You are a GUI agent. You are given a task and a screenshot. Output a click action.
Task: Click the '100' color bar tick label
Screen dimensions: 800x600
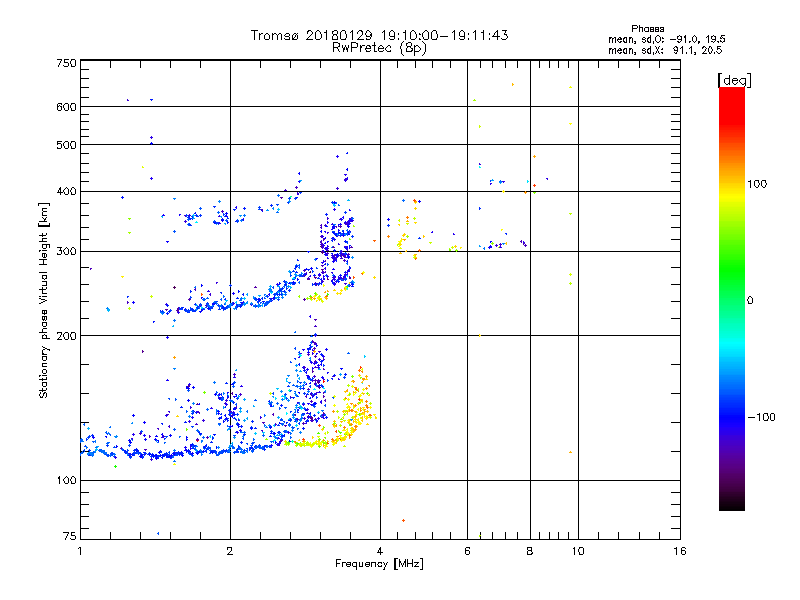(757, 184)
